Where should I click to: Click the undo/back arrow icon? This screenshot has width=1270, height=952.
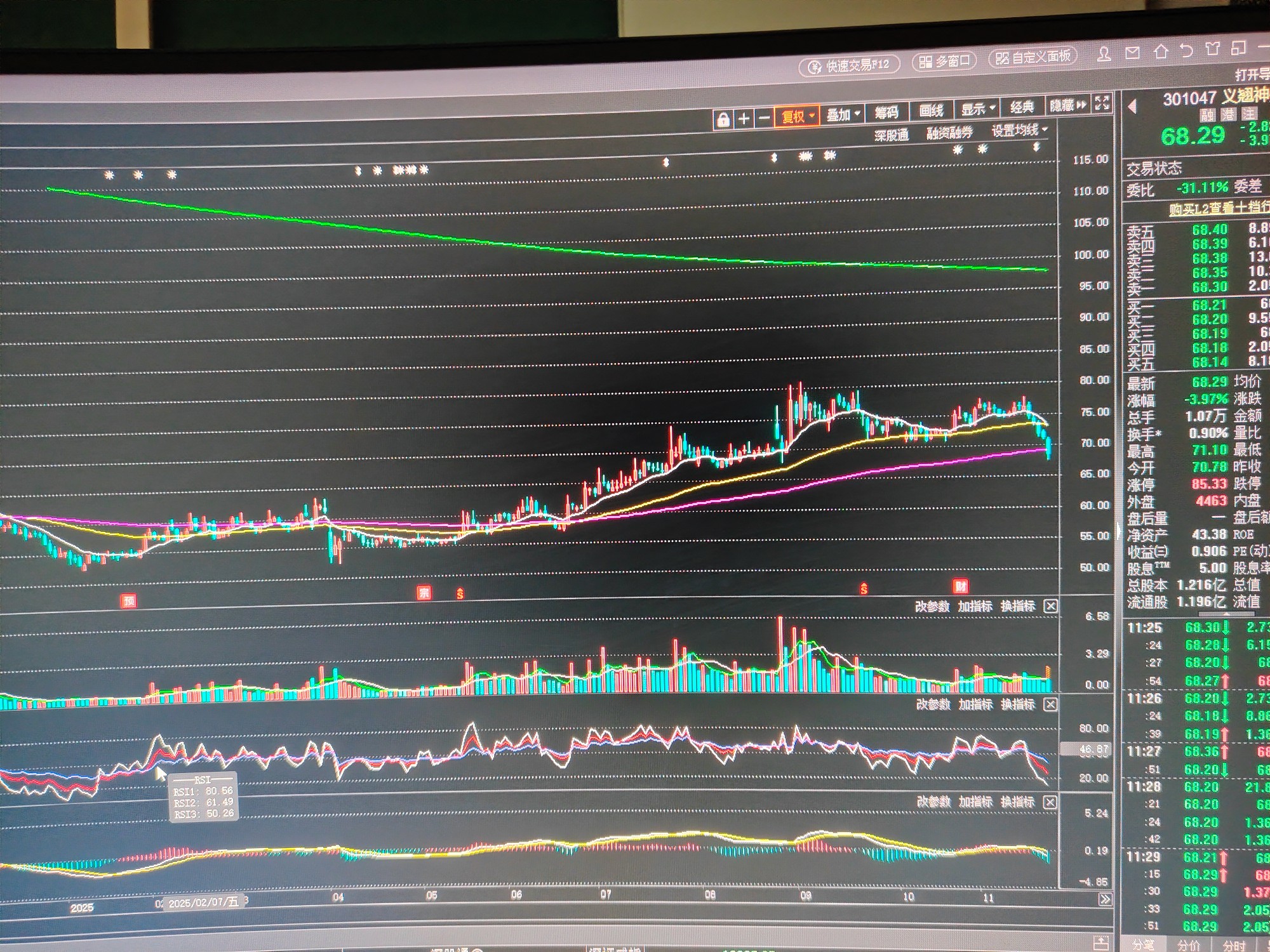(1186, 50)
